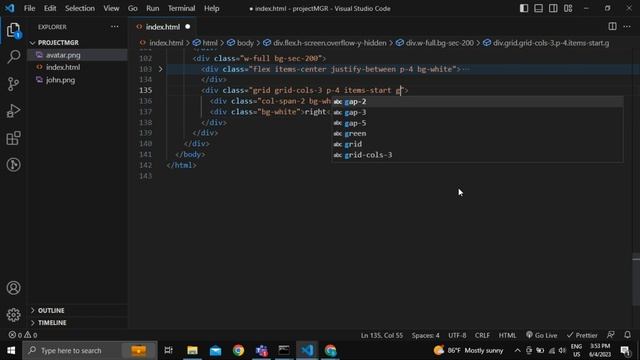Change HTML language mode

(x=507, y=335)
